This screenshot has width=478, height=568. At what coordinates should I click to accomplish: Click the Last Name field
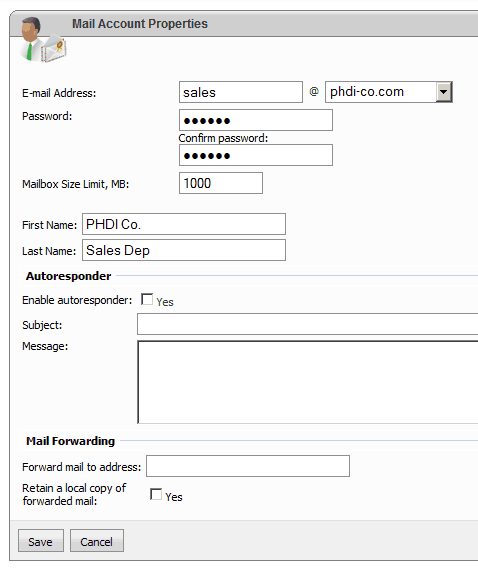tap(184, 250)
